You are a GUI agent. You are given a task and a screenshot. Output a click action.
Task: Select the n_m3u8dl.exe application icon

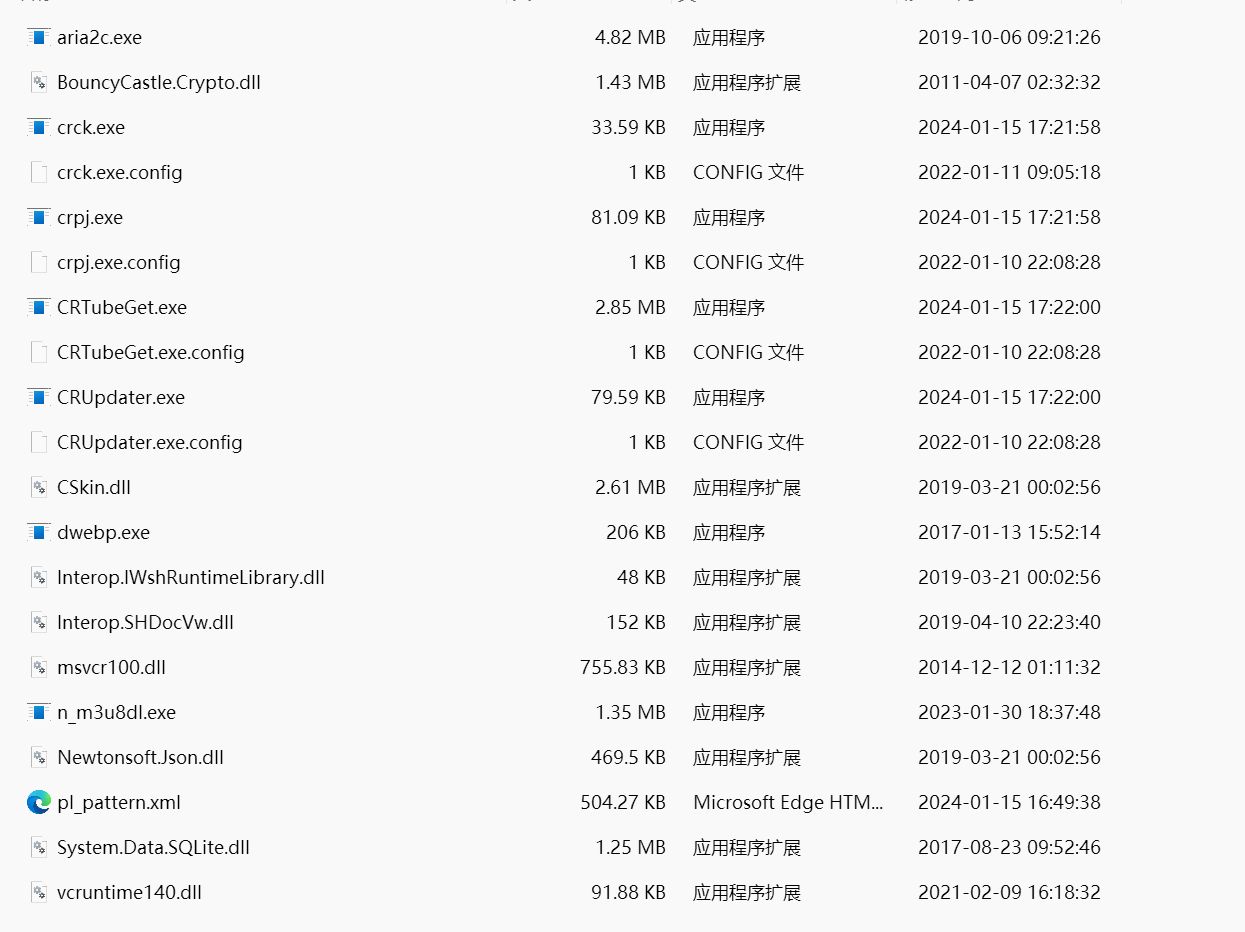coord(39,713)
